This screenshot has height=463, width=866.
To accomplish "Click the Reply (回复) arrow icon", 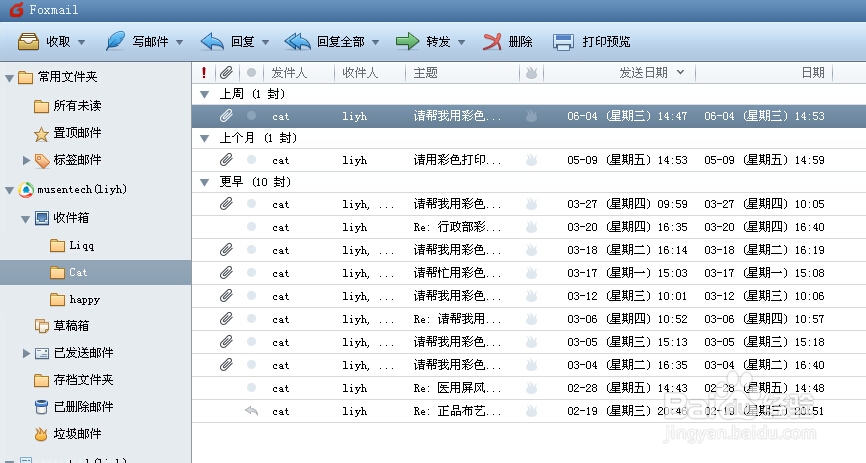I will 212,41.
